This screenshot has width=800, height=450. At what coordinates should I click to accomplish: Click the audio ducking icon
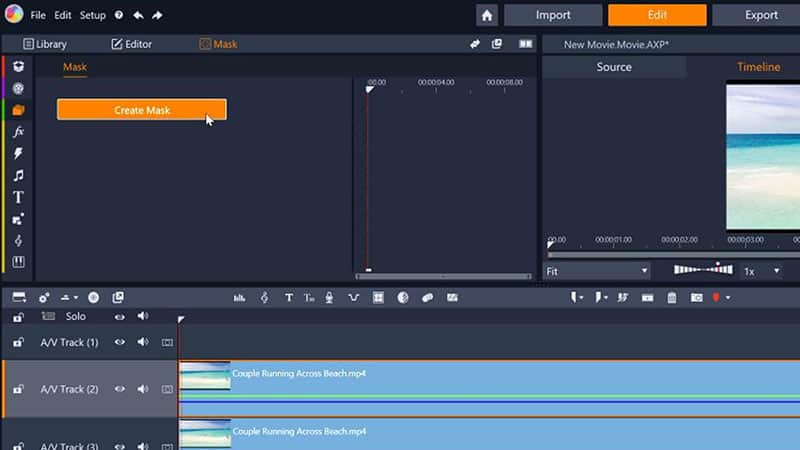354,297
